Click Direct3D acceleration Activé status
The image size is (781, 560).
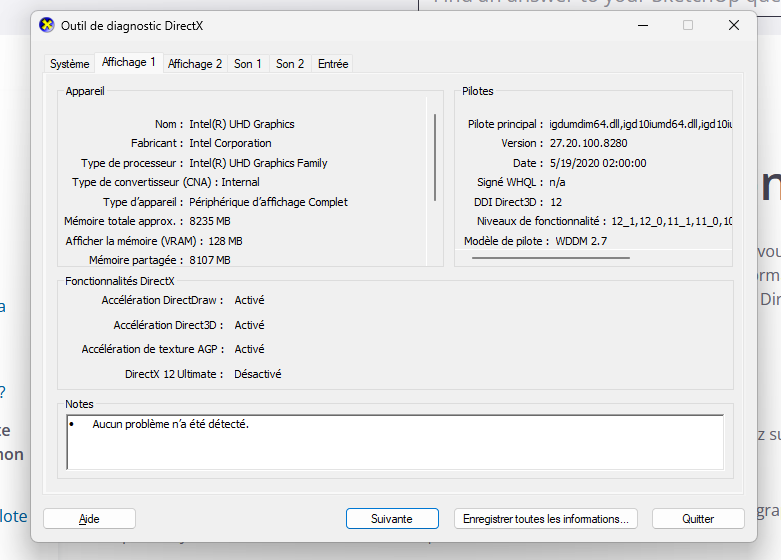[249, 325]
